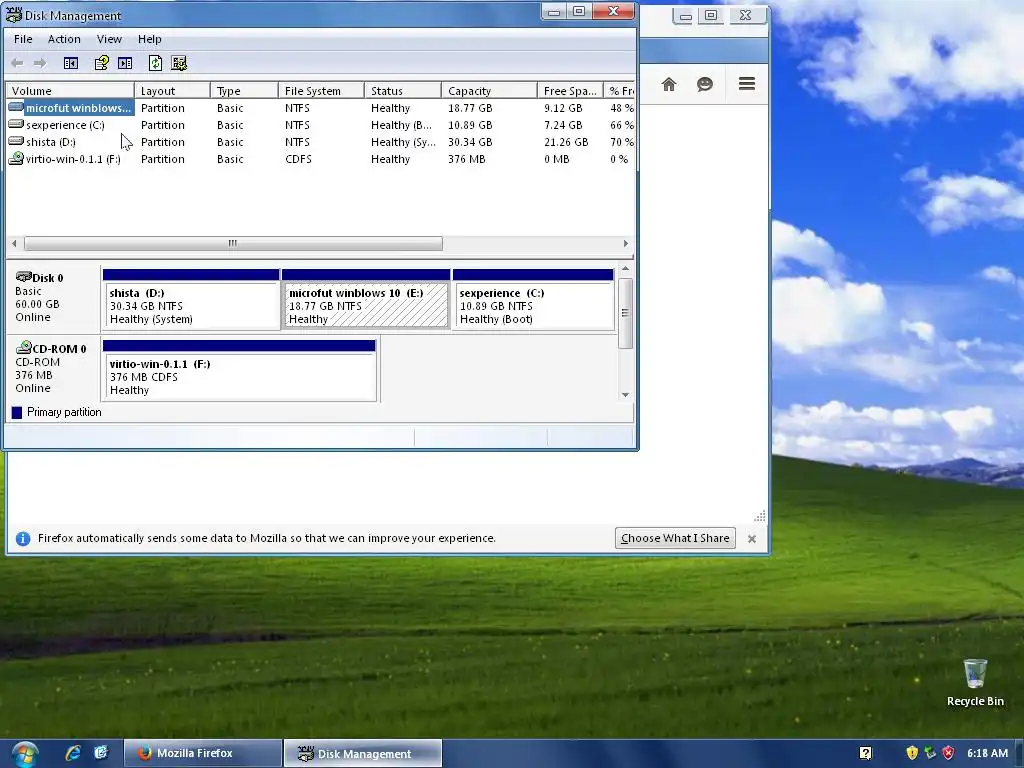Sort by Status column header
This screenshot has height=768, width=1024.
click(403, 91)
